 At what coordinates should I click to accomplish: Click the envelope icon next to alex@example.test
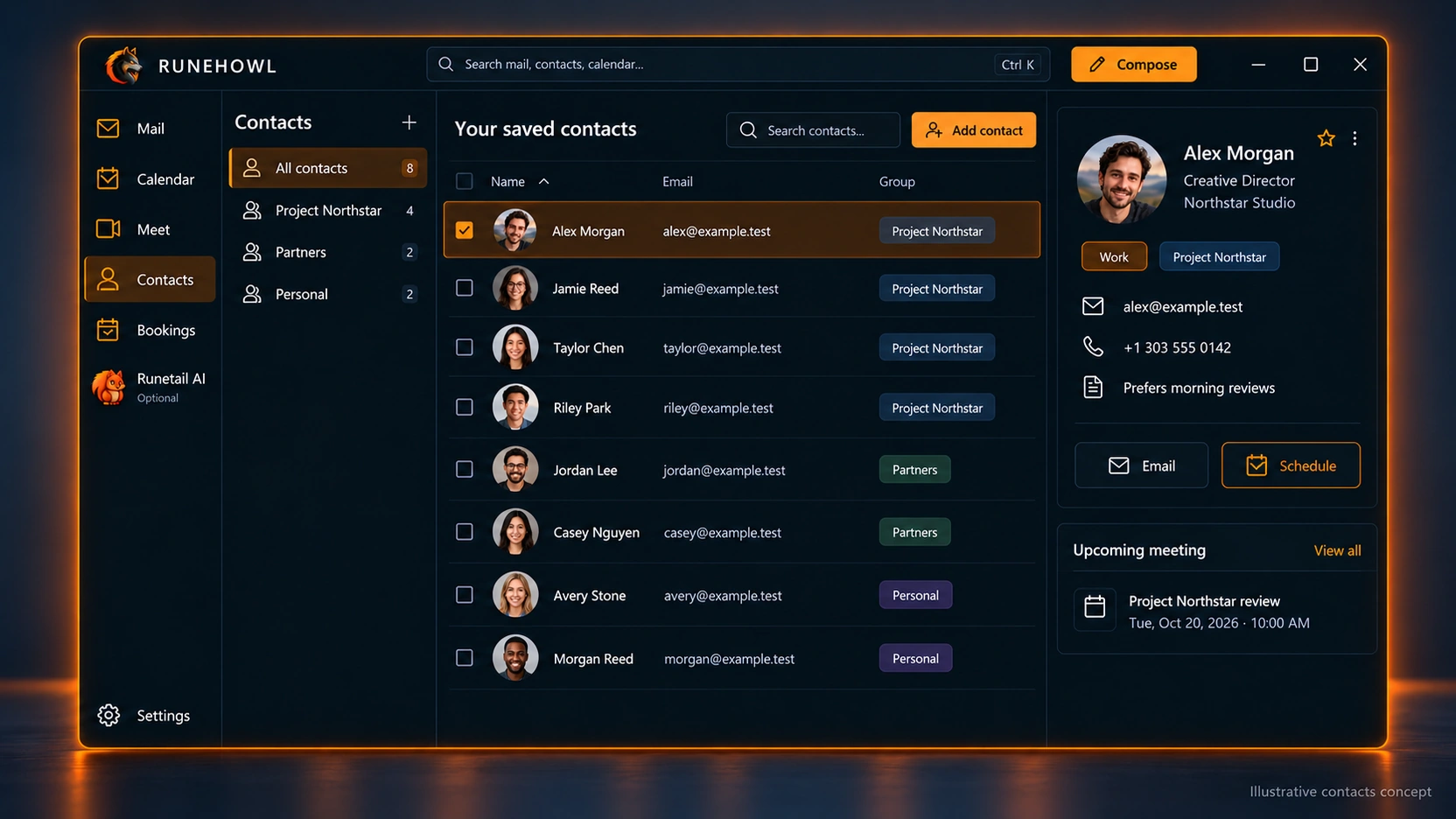point(1093,306)
